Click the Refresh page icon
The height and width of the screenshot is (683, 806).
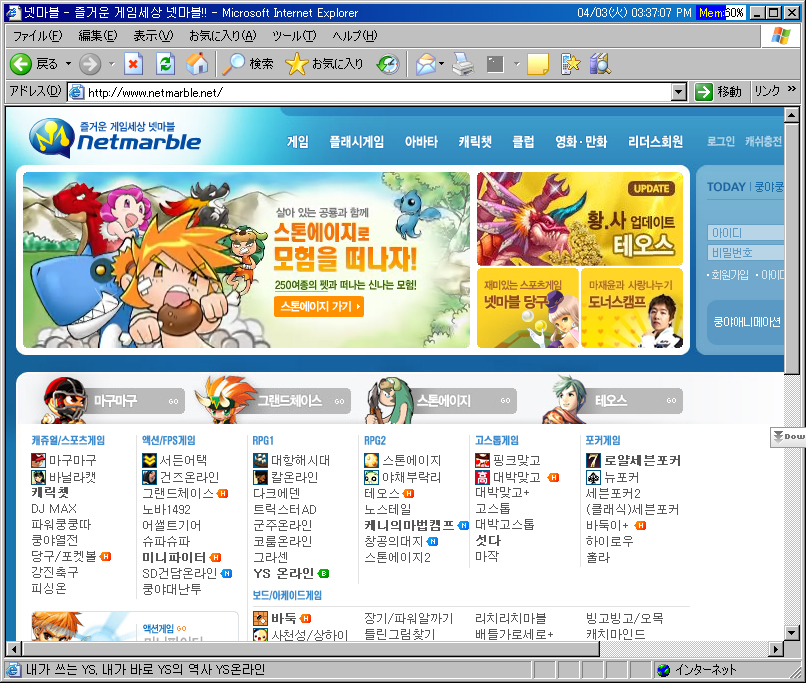tap(165, 64)
